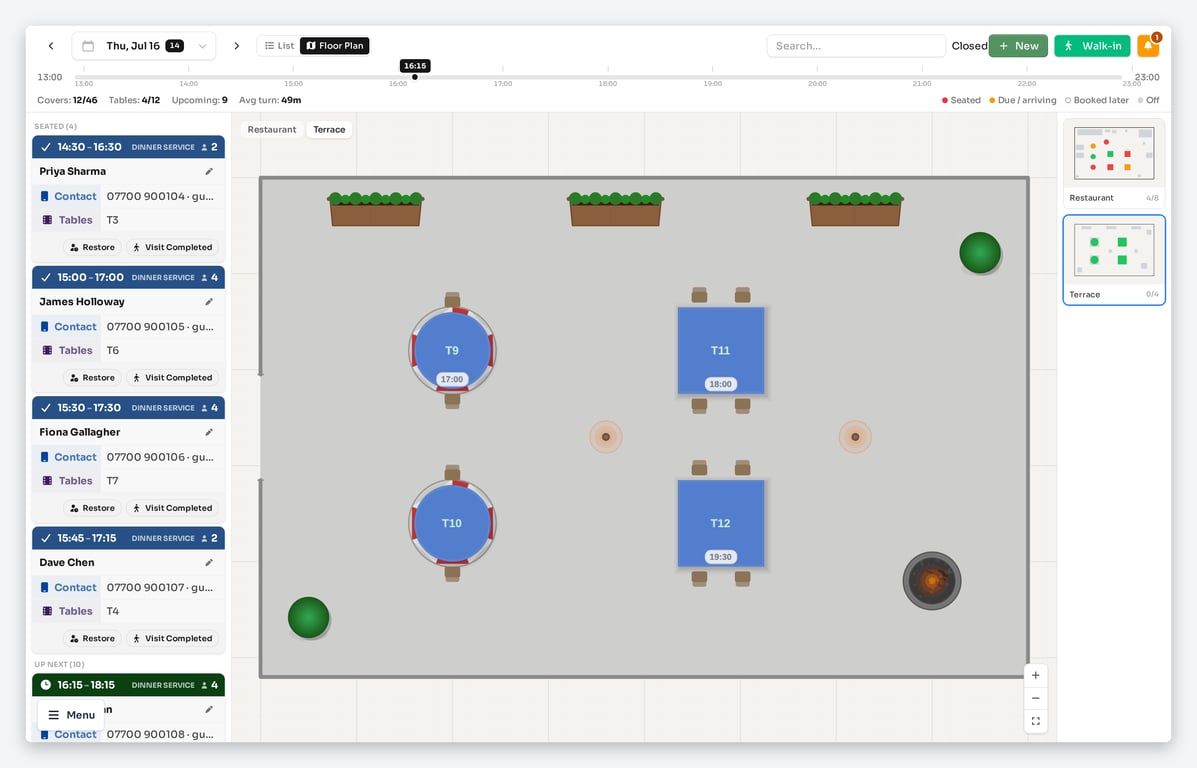The height and width of the screenshot is (768, 1197).
Task: Click the 17:00 badge on table T9
Action: click(452, 379)
